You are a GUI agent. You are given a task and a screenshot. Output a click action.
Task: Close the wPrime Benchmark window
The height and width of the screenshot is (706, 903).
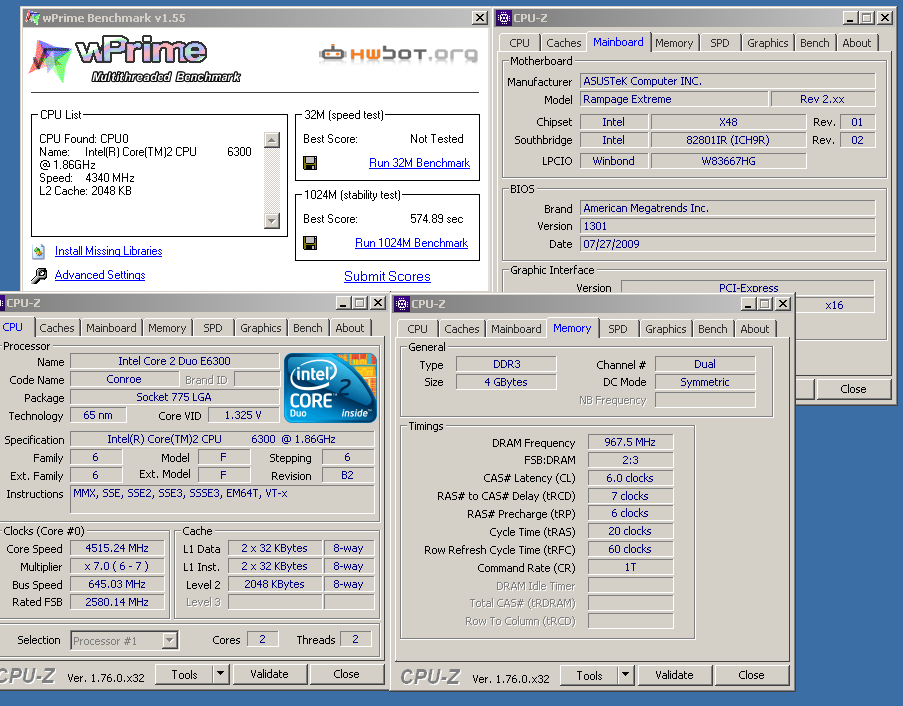click(x=480, y=18)
